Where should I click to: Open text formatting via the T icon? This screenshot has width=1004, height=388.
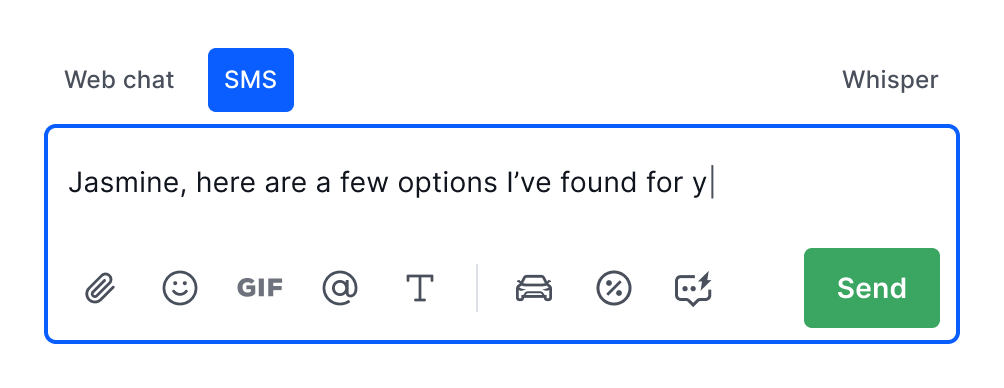[420, 288]
